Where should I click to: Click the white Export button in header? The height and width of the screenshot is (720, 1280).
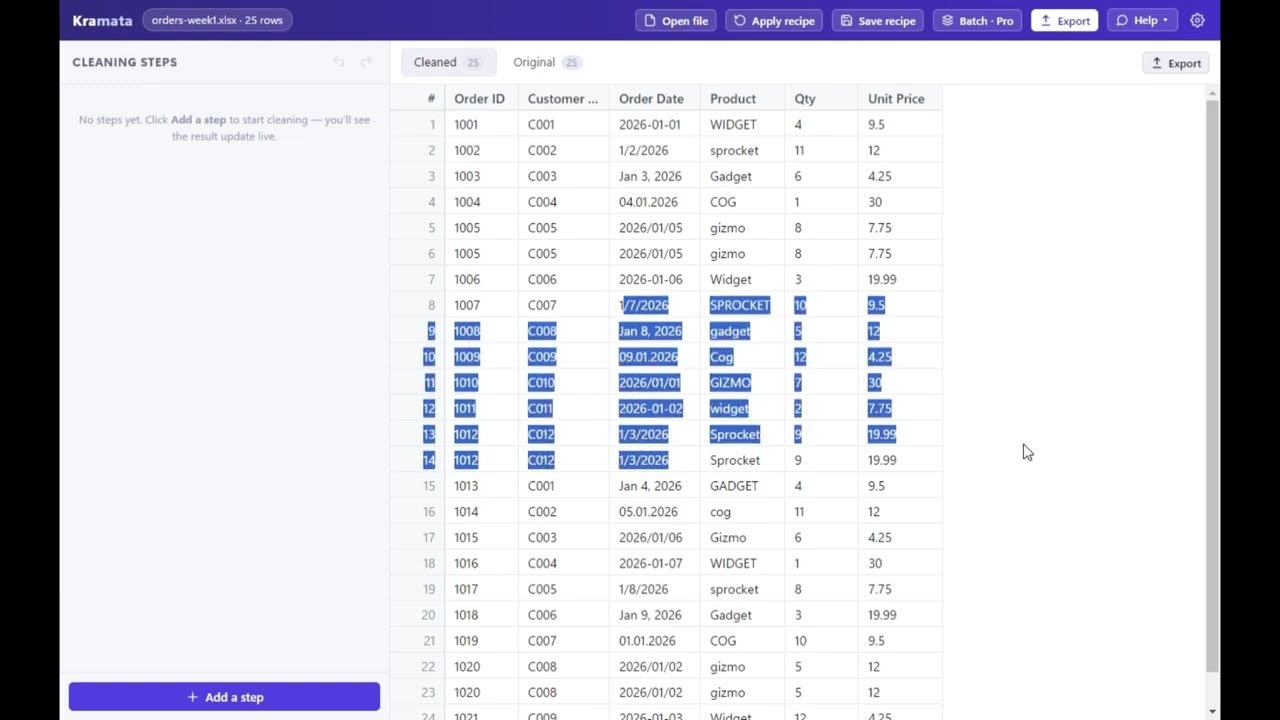(1064, 20)
